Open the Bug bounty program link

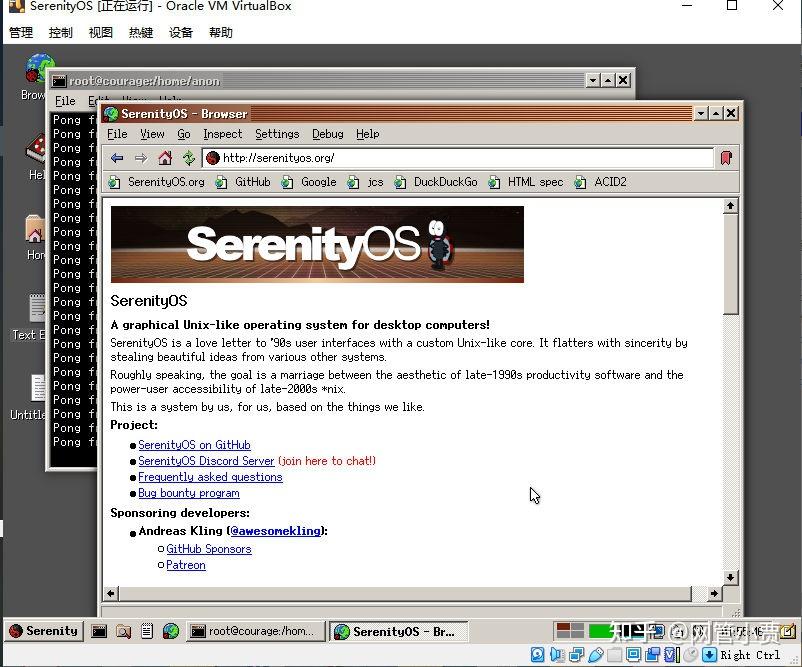(189, 493)
